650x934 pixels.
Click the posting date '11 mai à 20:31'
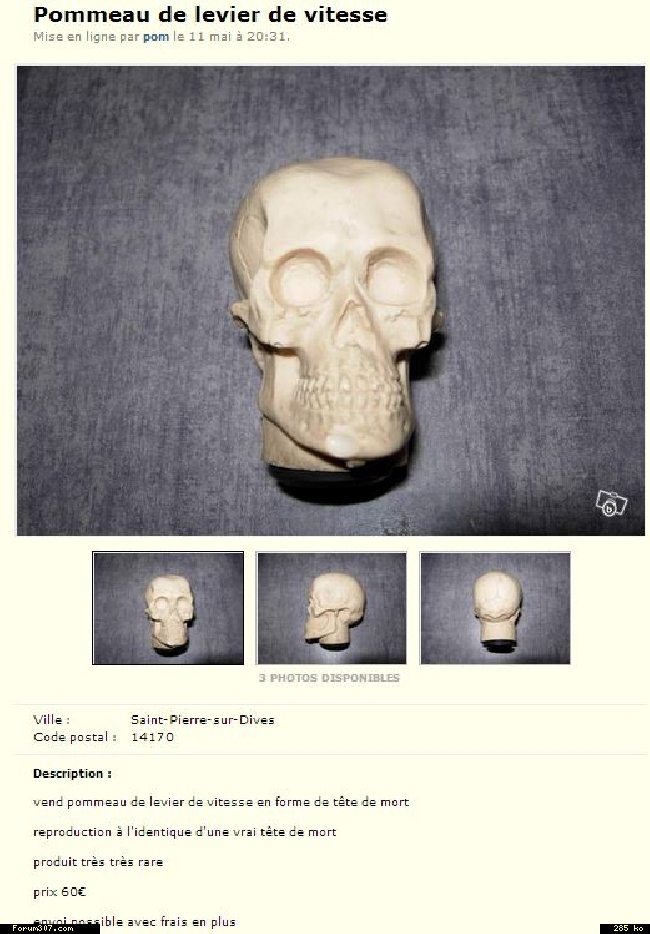point(238,36)
